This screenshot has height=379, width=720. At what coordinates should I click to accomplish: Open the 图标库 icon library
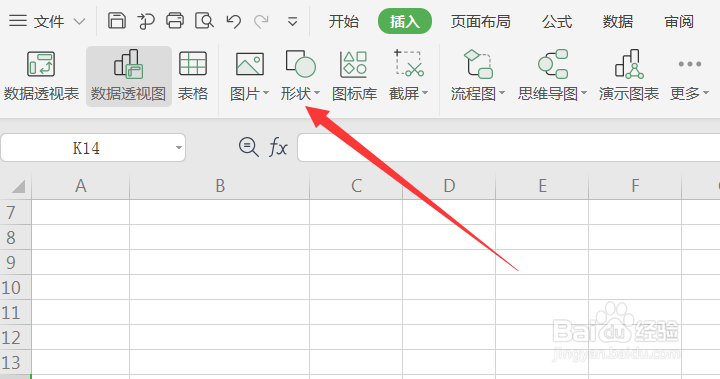354,76
